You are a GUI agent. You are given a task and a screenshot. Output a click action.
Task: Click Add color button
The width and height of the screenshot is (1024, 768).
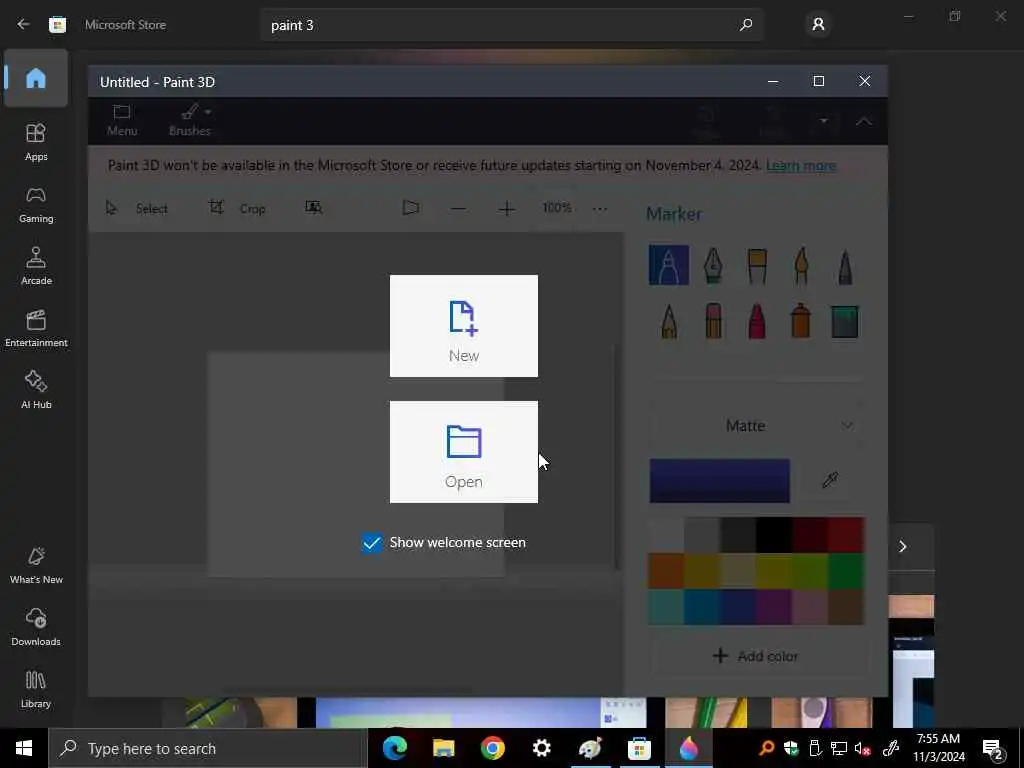coord(758,656)
